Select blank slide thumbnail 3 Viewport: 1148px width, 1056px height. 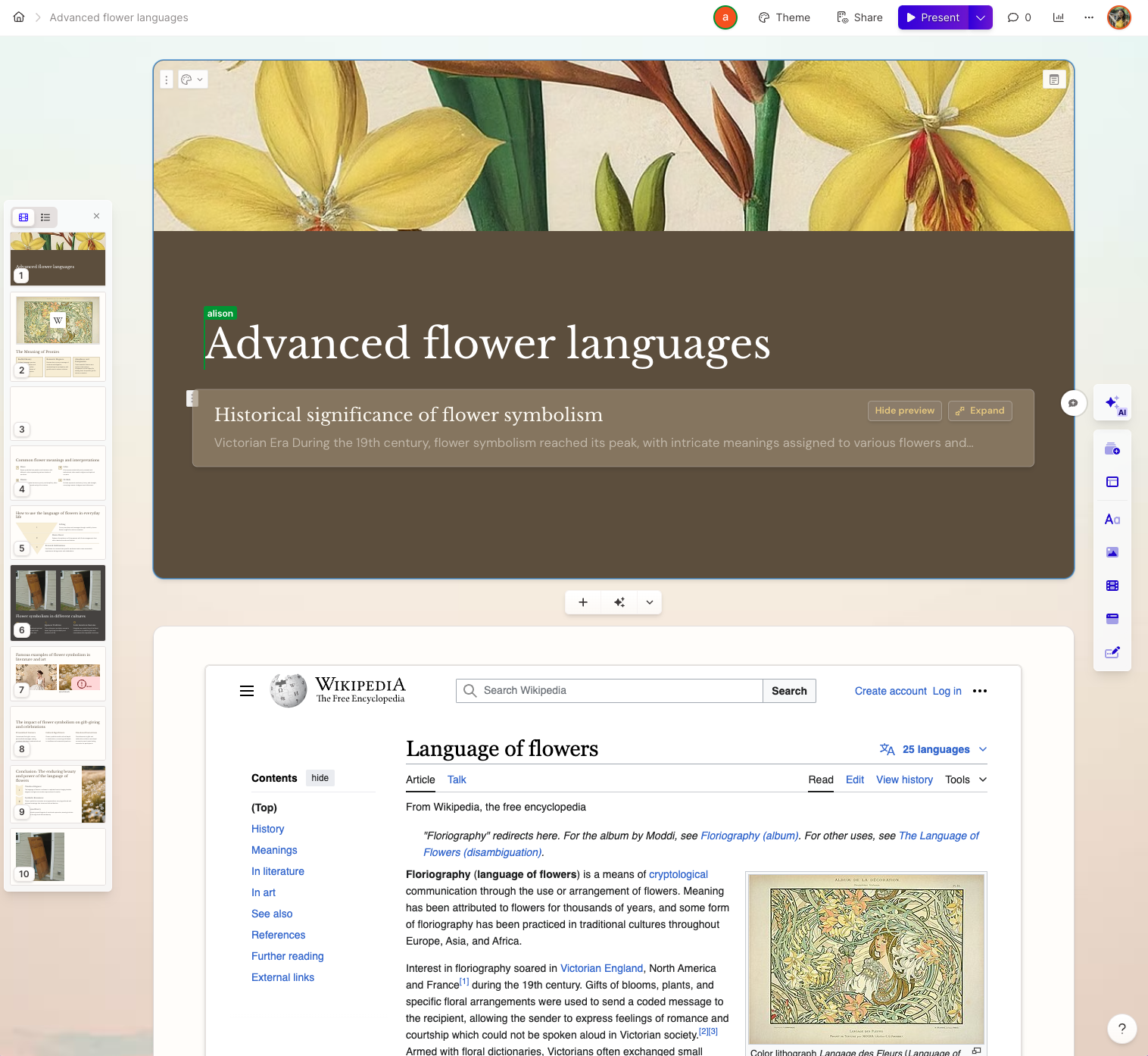pyautogui.click(x=58, y=414)
